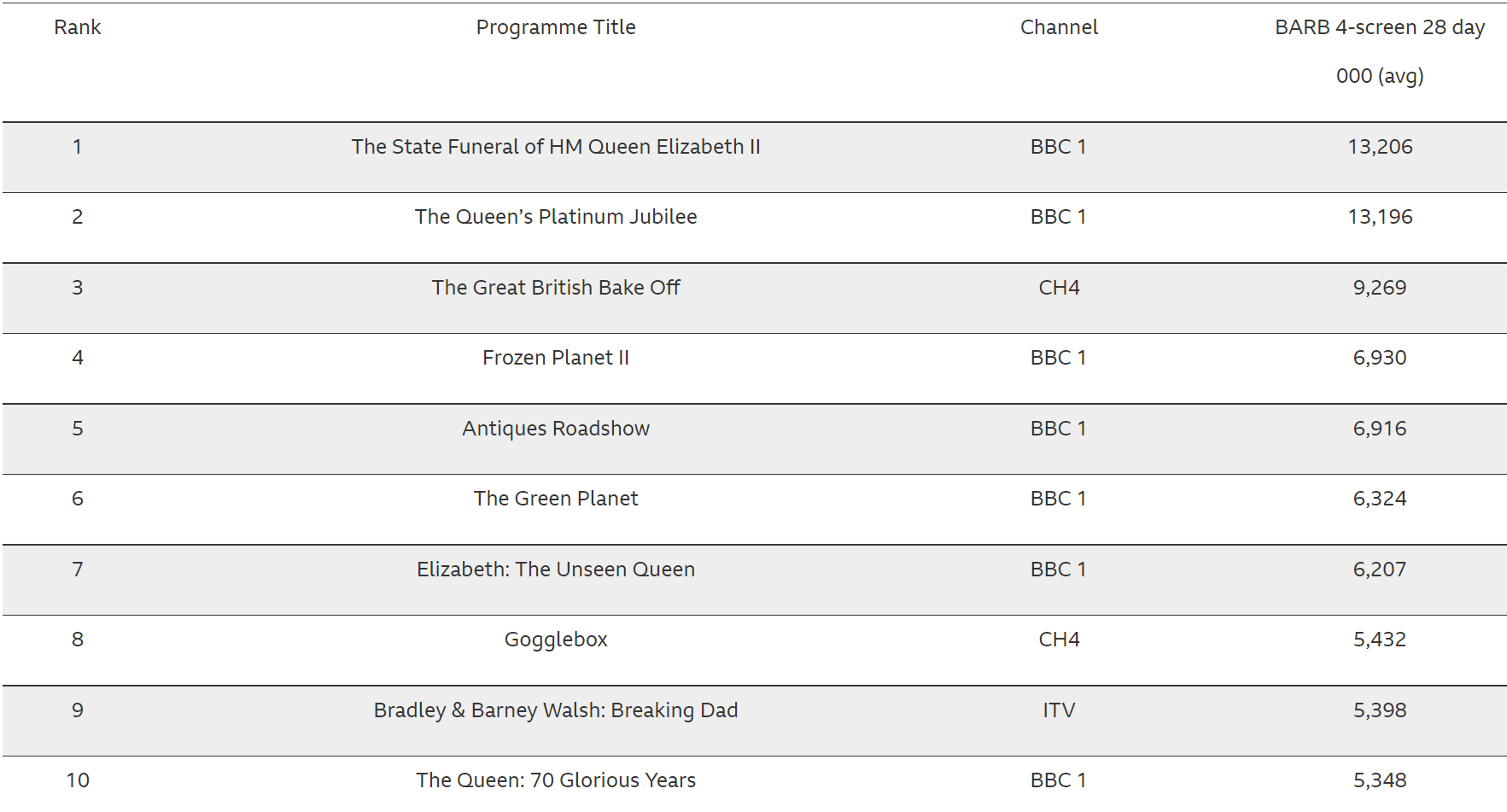Click the 13,206 viewing figure
Screen dimensions: 1507x812
[1379, 147]
